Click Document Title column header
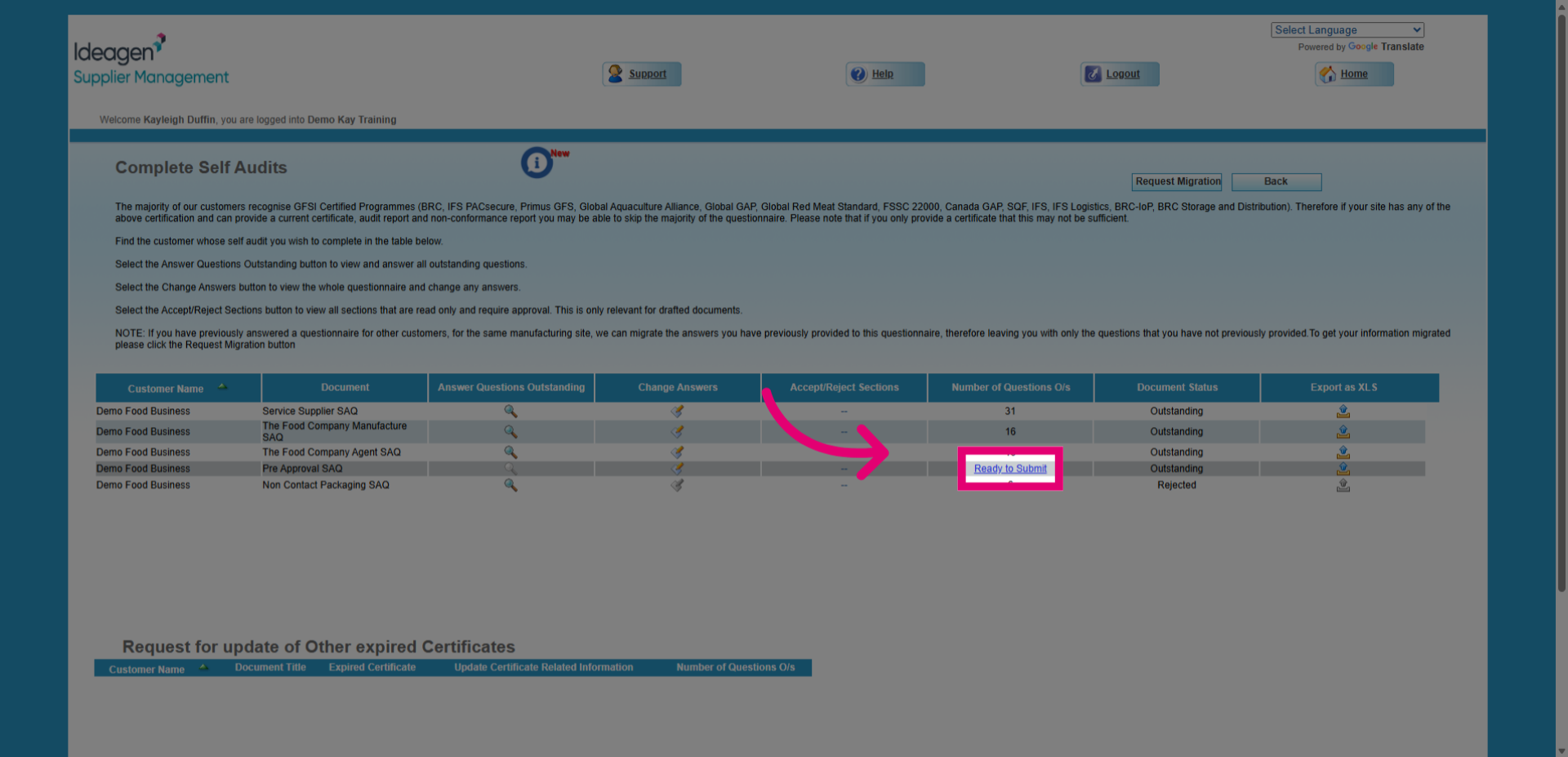The height and width of the screenshot is (757, 1568). [x=270, y=667]
